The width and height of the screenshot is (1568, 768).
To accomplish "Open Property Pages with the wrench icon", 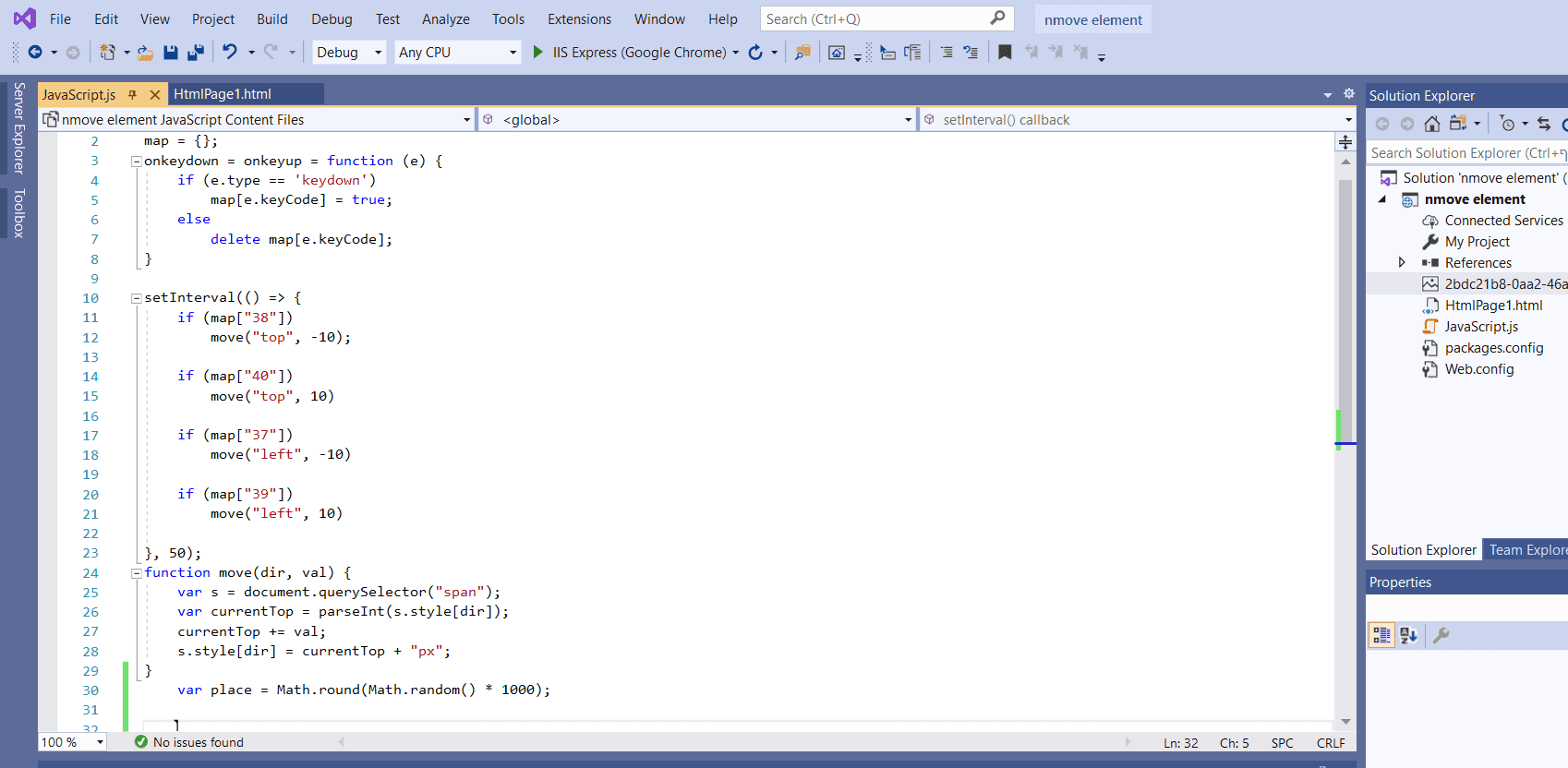I will tap(1441, 635).
